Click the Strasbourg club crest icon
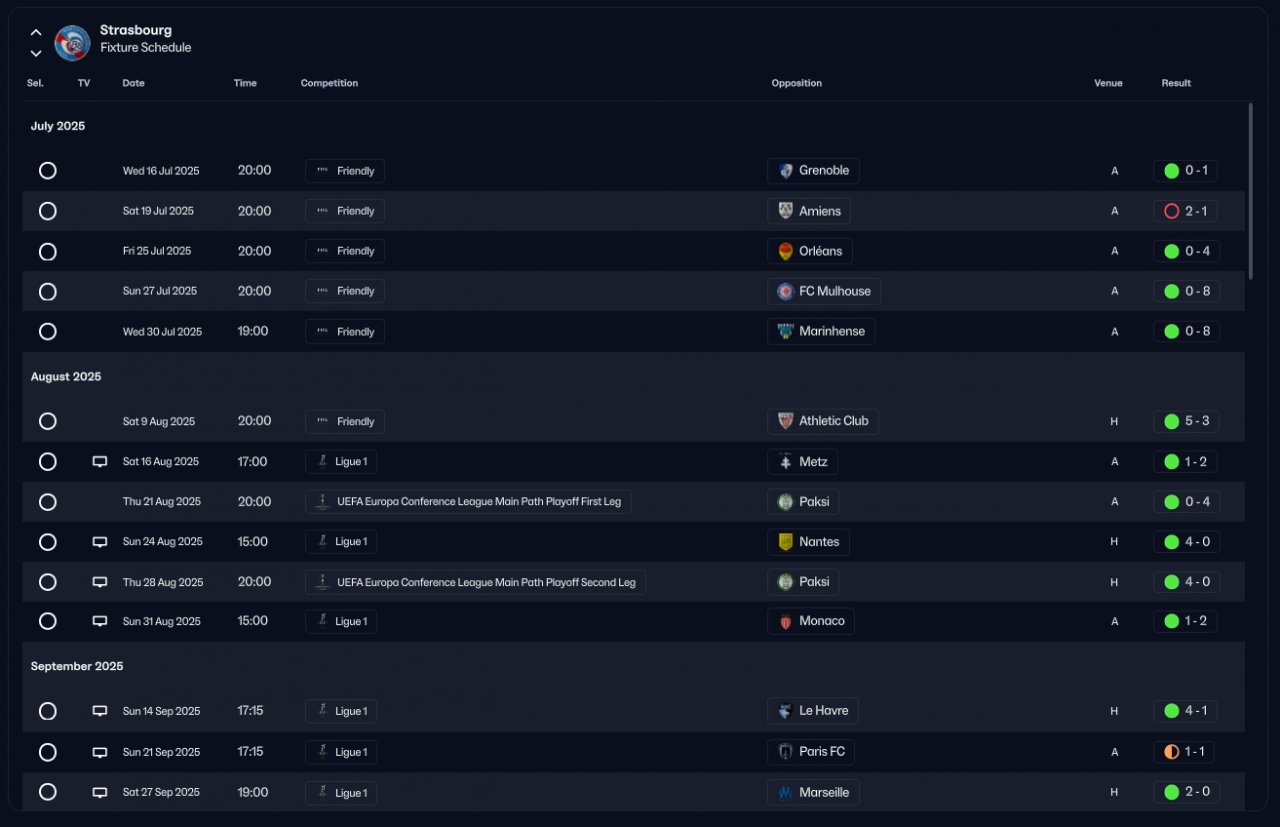1280x827 pixels. point(72,43)
